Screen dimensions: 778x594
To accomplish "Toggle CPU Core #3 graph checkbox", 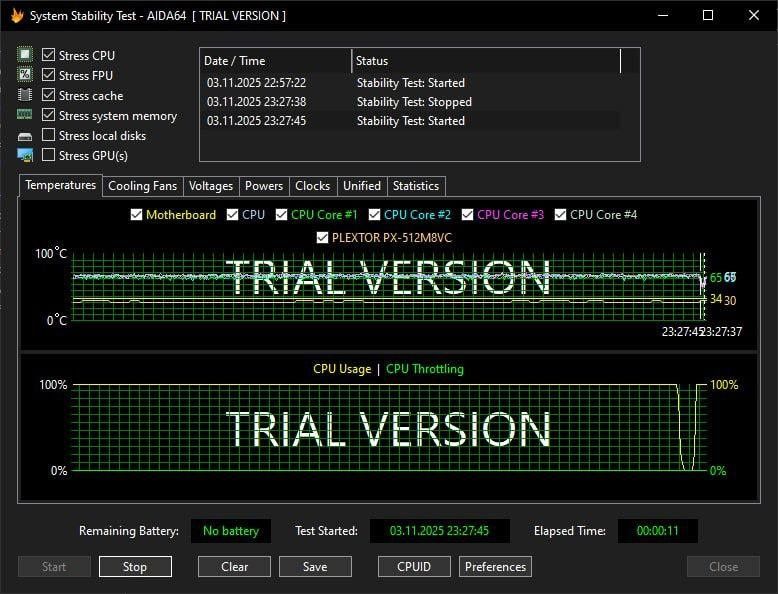I will click(x=467, y=214).
